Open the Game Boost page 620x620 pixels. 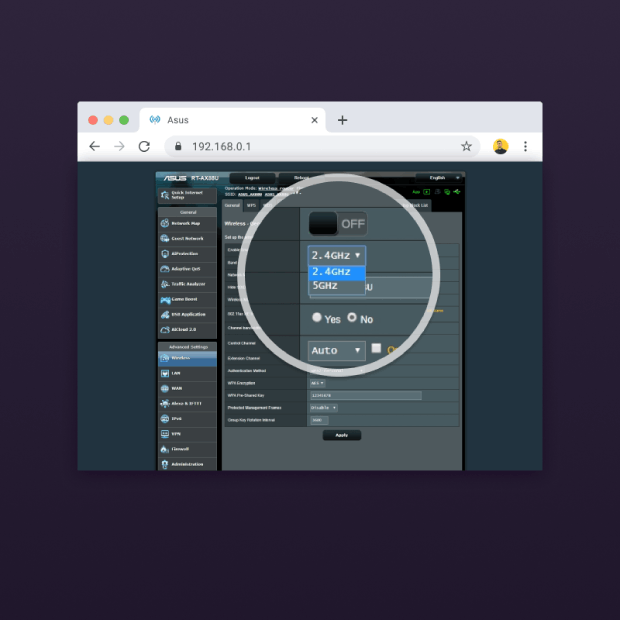tap(187, 299)
